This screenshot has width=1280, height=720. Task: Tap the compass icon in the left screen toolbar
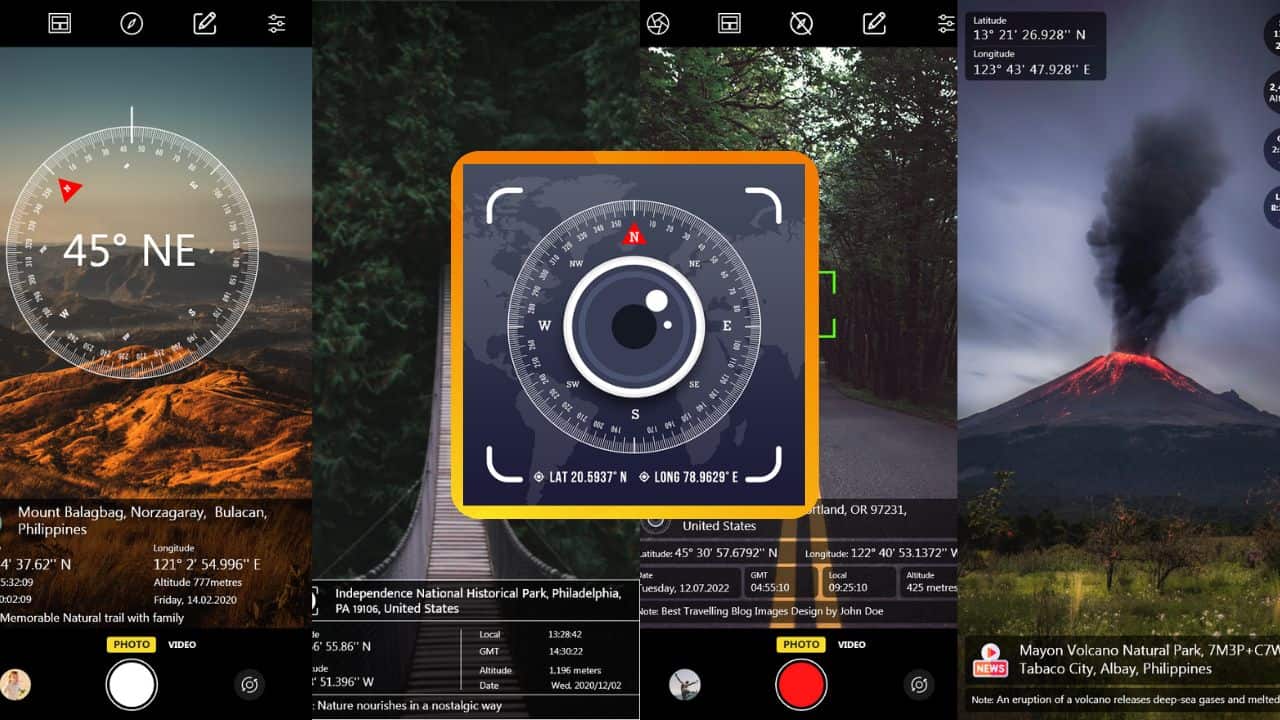(x=132, y=24)
